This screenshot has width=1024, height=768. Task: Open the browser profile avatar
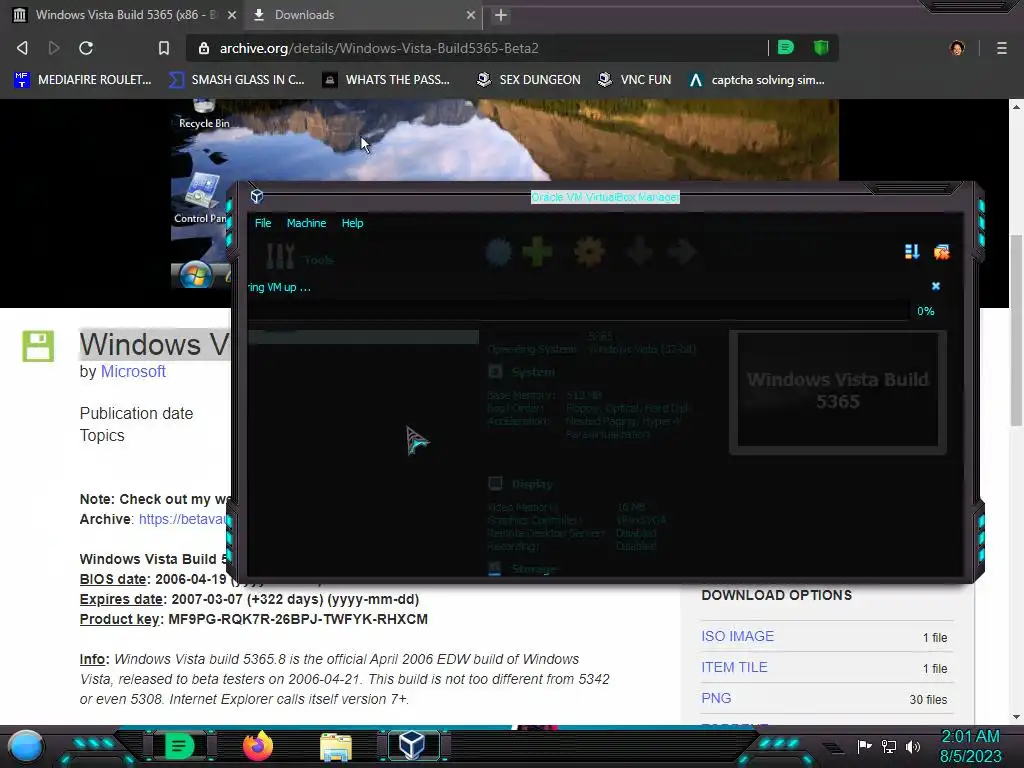tap(957, 48)
